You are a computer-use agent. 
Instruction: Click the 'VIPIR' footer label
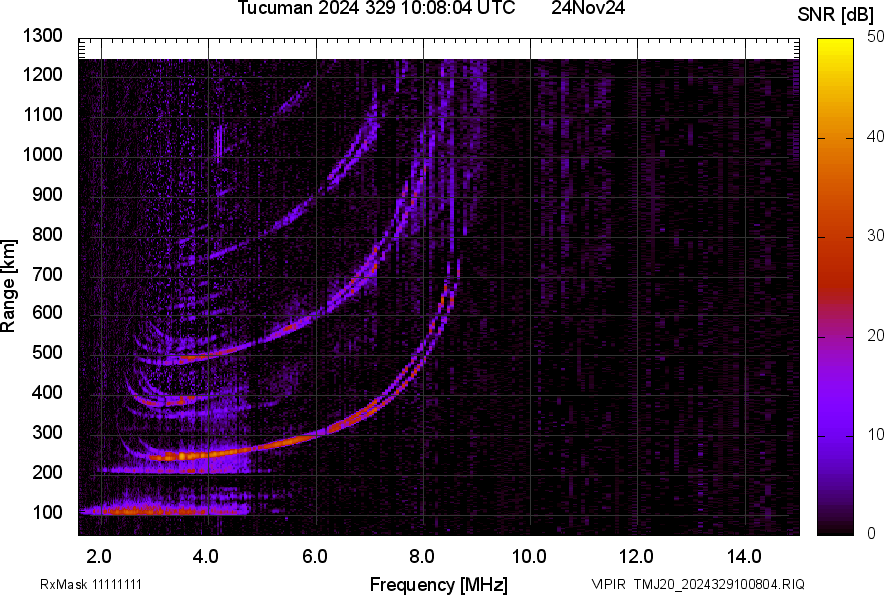[x=608, y=584]
